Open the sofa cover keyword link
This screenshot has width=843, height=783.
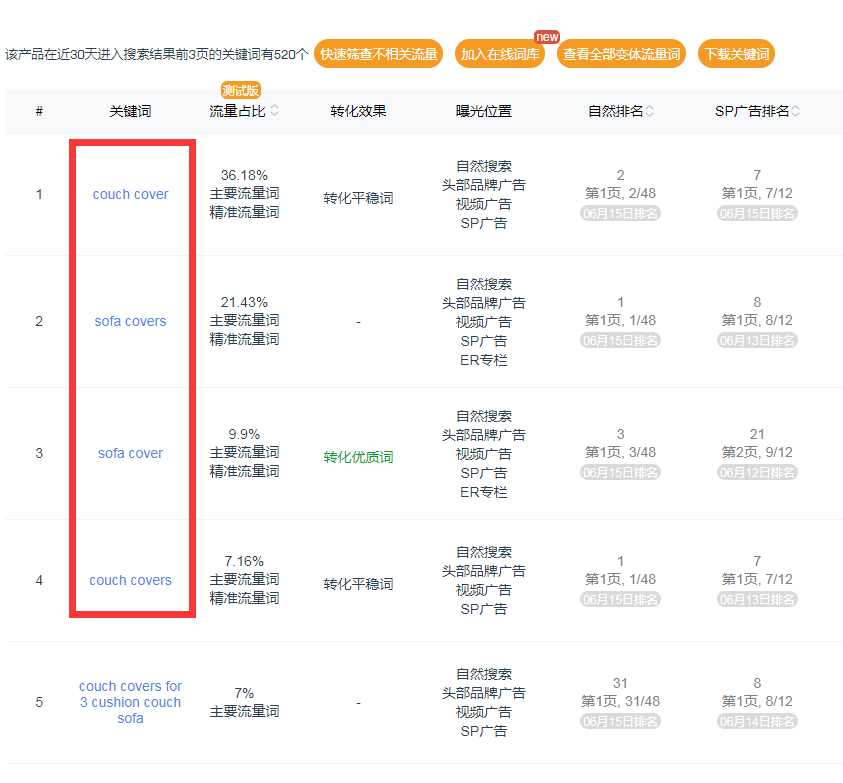(131, 453)
